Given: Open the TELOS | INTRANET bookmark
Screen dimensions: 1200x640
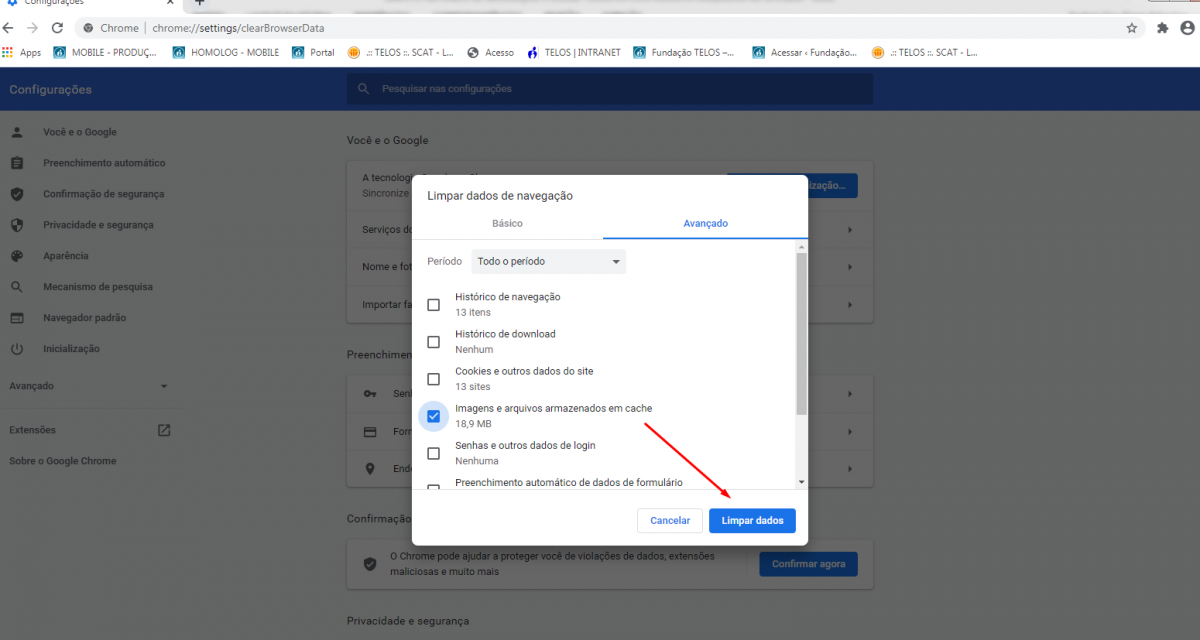Looking at the screenshot, I should click(x=573, y=53).
